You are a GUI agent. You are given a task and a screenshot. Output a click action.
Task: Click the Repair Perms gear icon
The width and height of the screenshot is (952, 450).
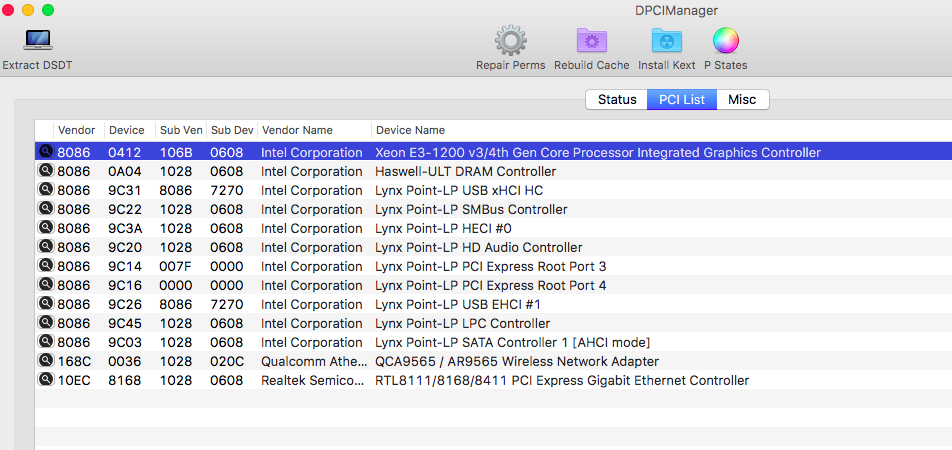tap(511, 40)
